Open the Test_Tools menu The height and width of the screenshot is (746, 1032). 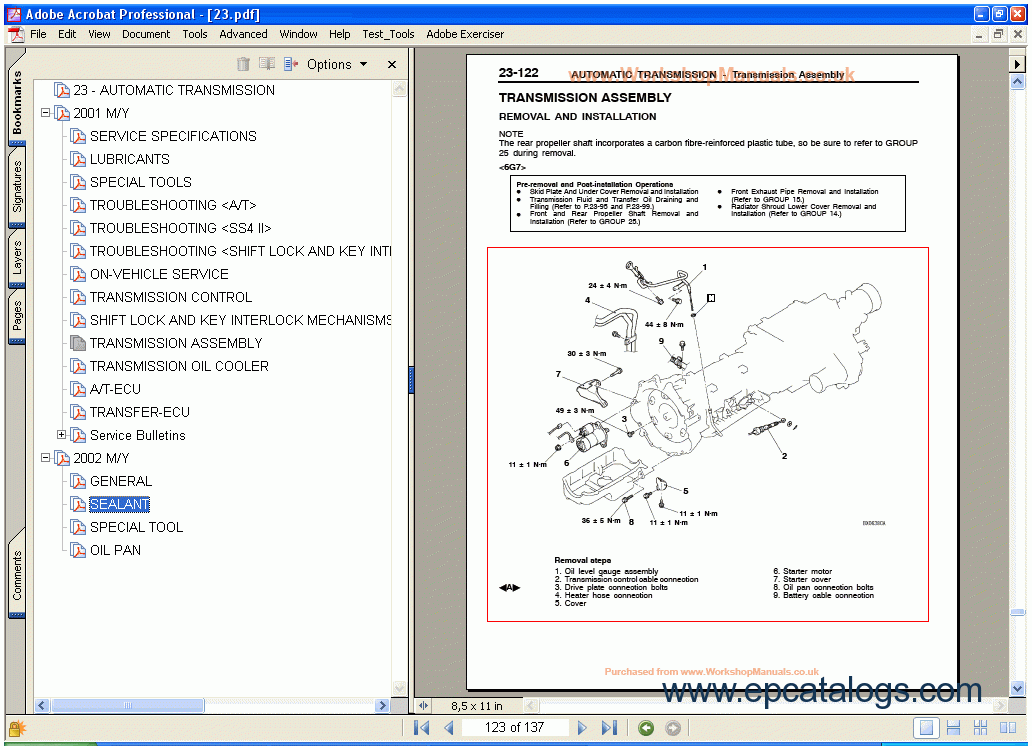388,34
